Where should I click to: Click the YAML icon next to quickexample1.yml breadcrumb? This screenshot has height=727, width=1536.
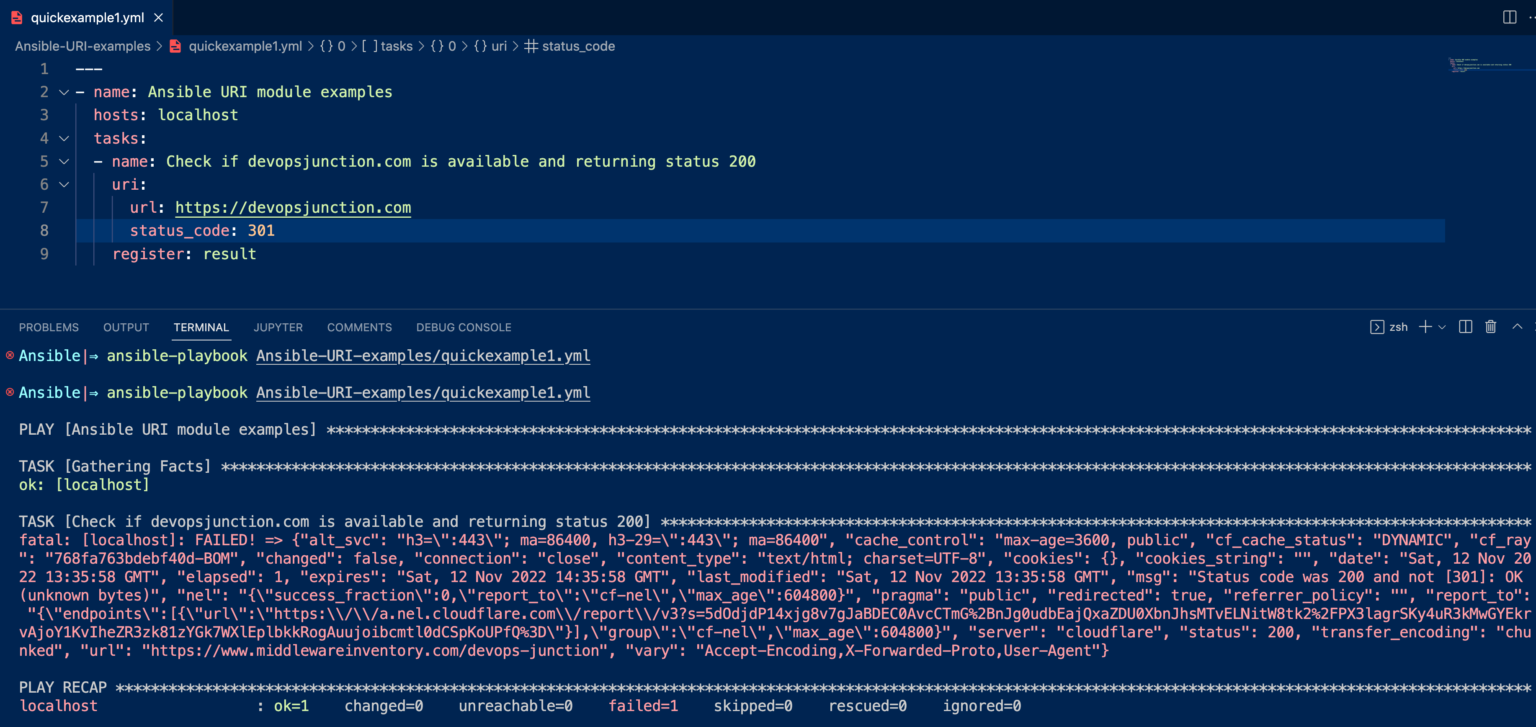point(174,46)
